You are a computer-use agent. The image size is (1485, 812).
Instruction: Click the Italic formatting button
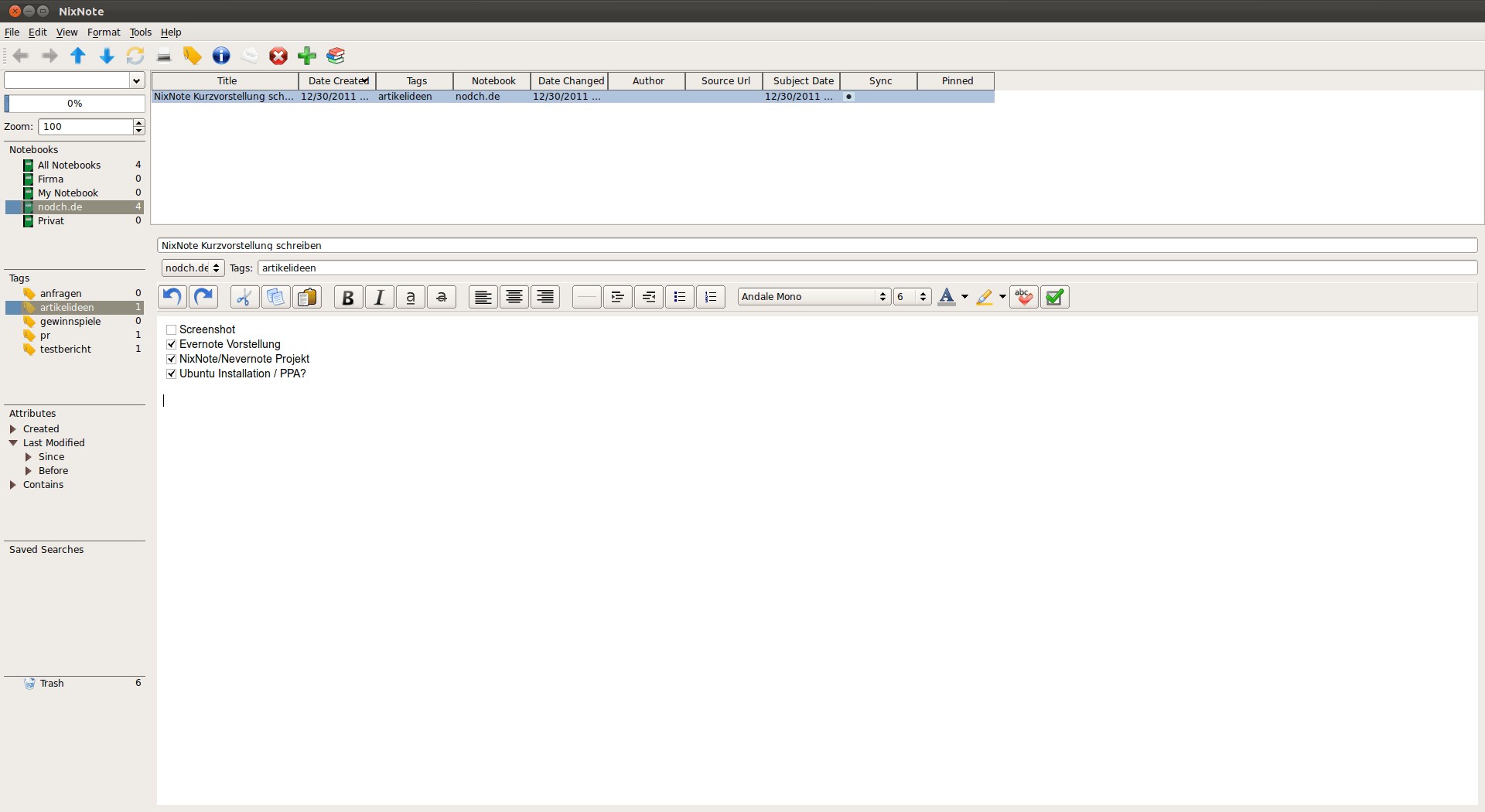[x=379, y=297]
